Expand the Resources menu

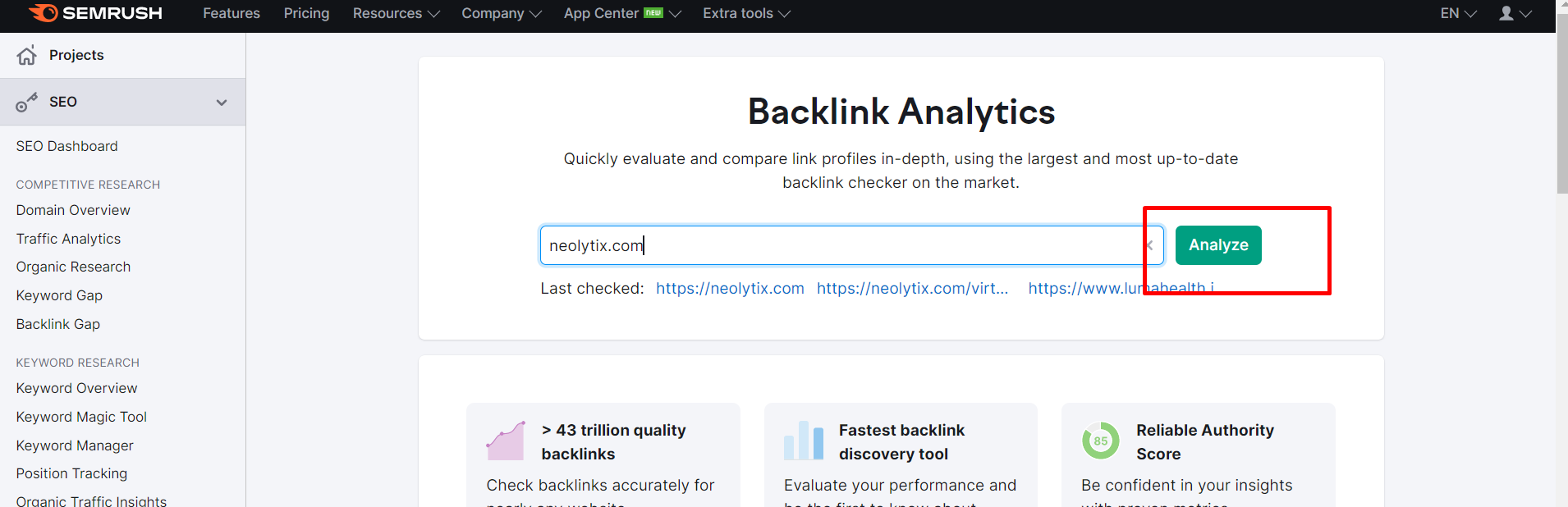[397, 13]
